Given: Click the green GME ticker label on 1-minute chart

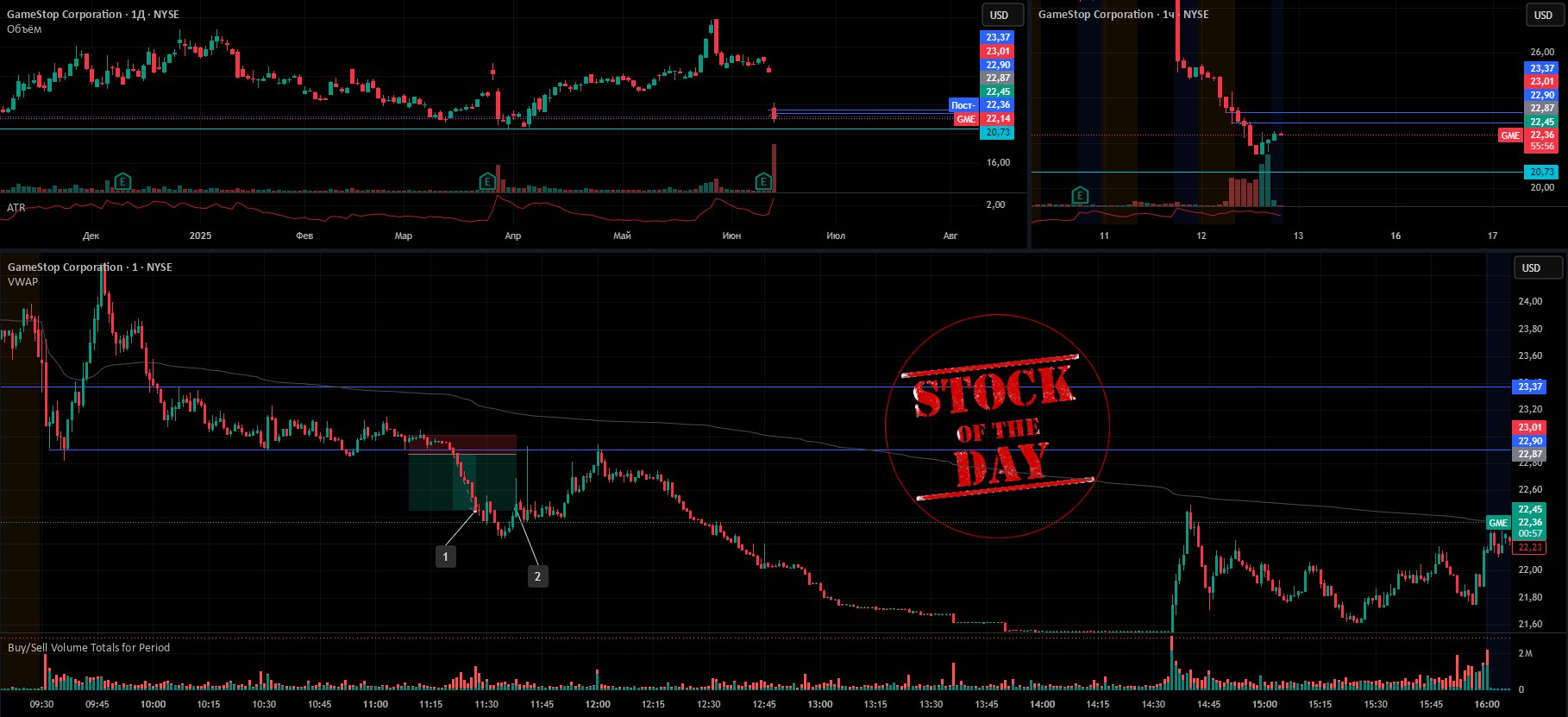Looking at the screenshot, I should 1498,523.
